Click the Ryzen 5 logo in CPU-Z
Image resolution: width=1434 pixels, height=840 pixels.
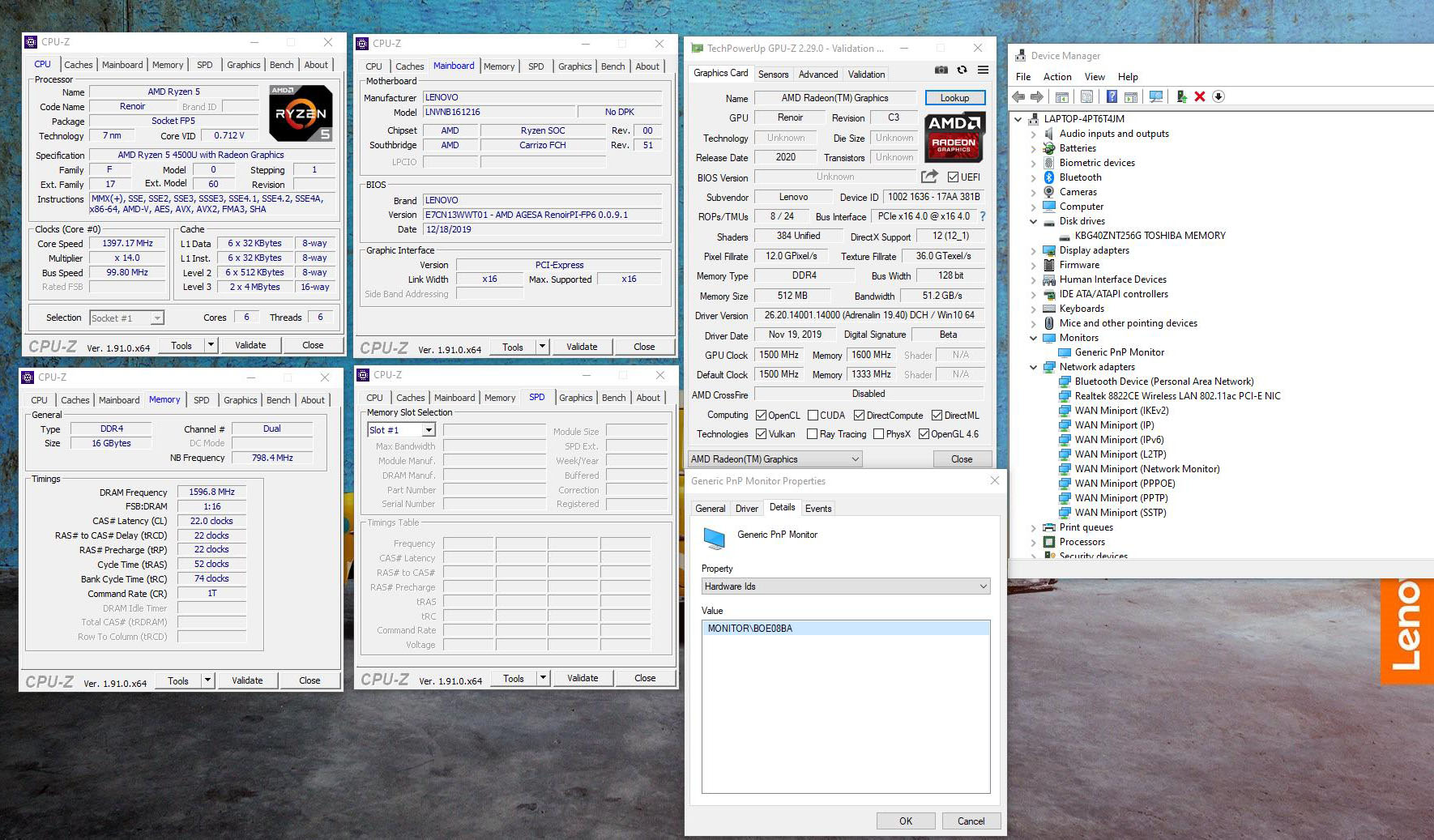pyautogui.click(x=301, y=113)
